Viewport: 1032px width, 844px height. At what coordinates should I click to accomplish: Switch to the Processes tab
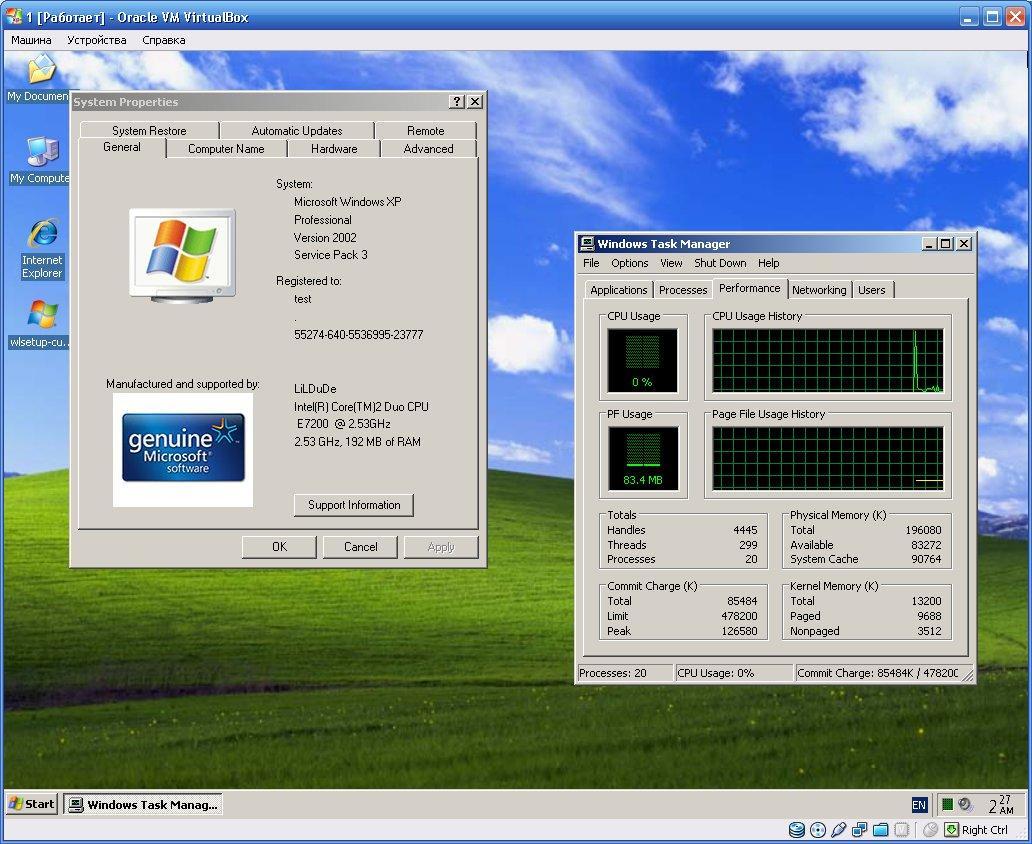[x=683, y=290]
